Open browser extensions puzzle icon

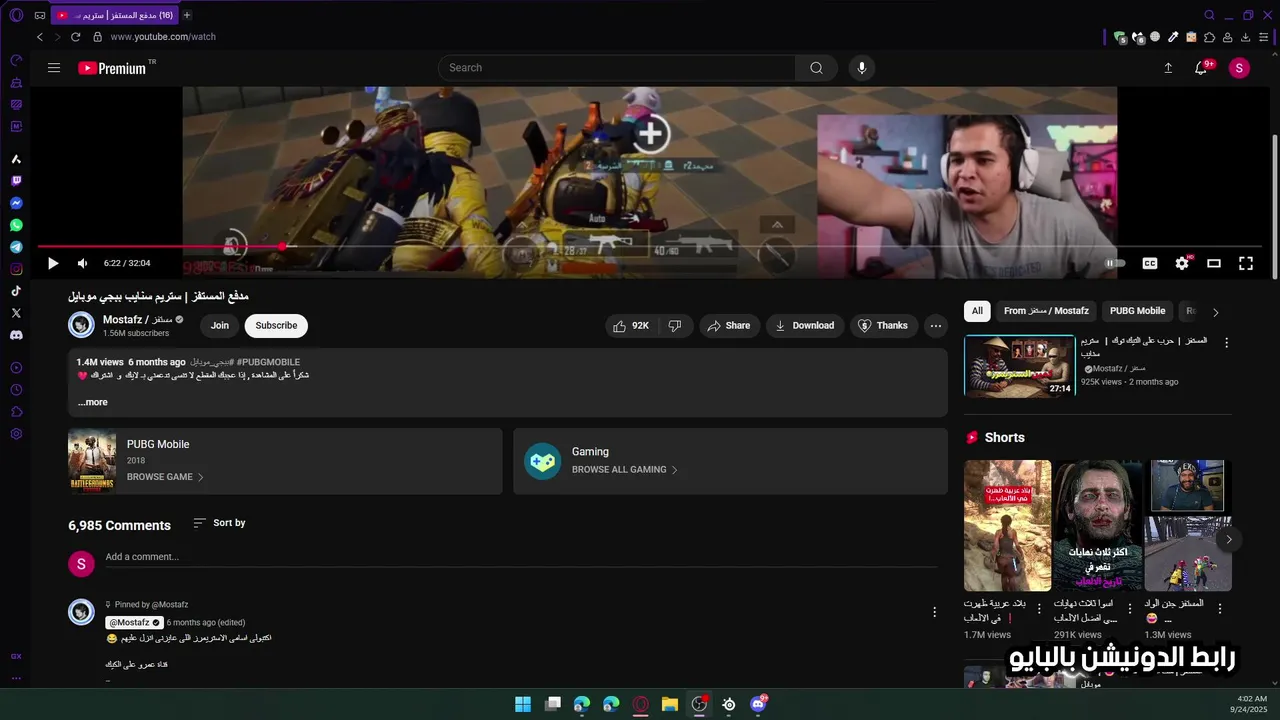pos(1210,37)
